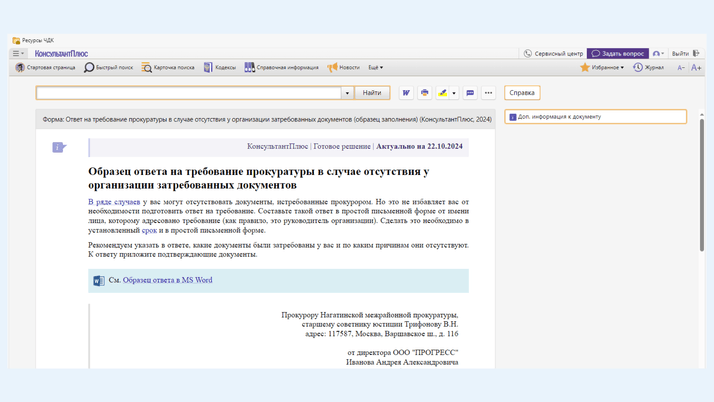Expand the Ещё menu
Viewport: 714px width, 402px height.
(376, 67)
